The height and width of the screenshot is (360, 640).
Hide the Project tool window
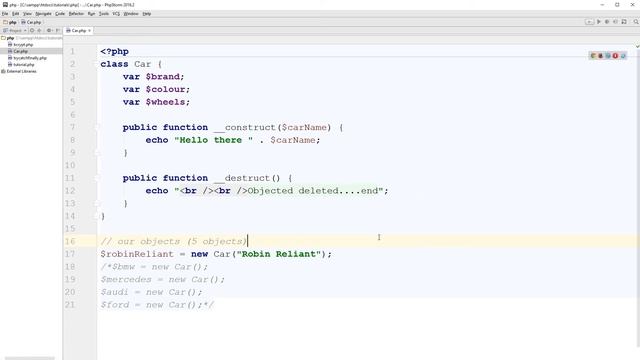coord(58,30)
